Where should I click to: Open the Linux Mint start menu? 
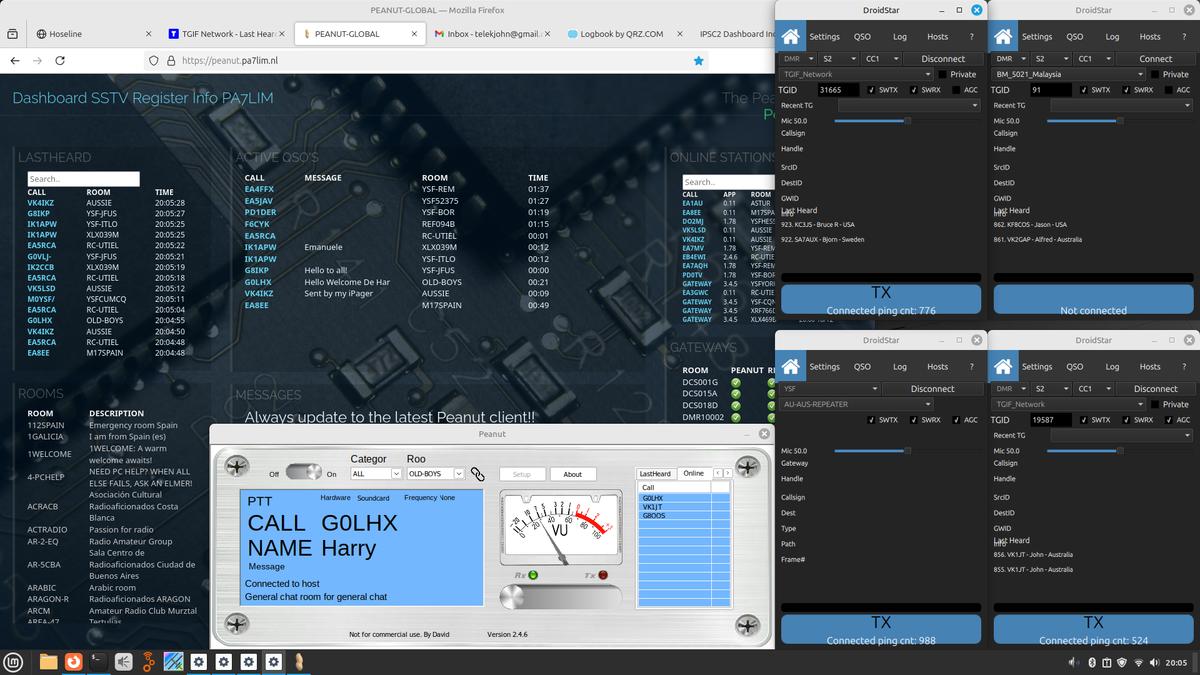[x=14, y=662]
